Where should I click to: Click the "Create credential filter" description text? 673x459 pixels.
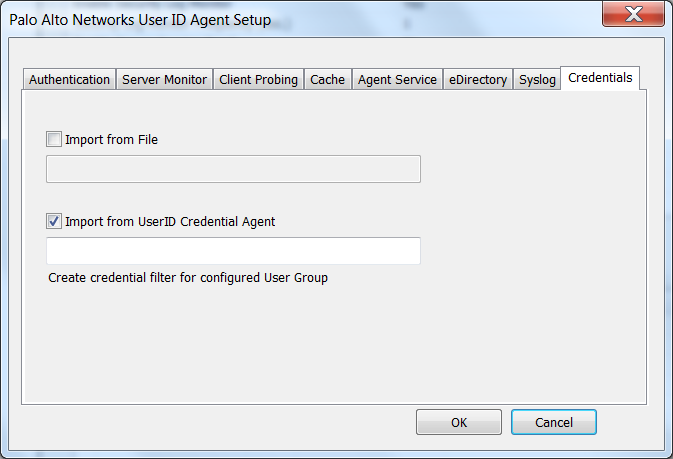pyautogui.click(x=188, y=278)
